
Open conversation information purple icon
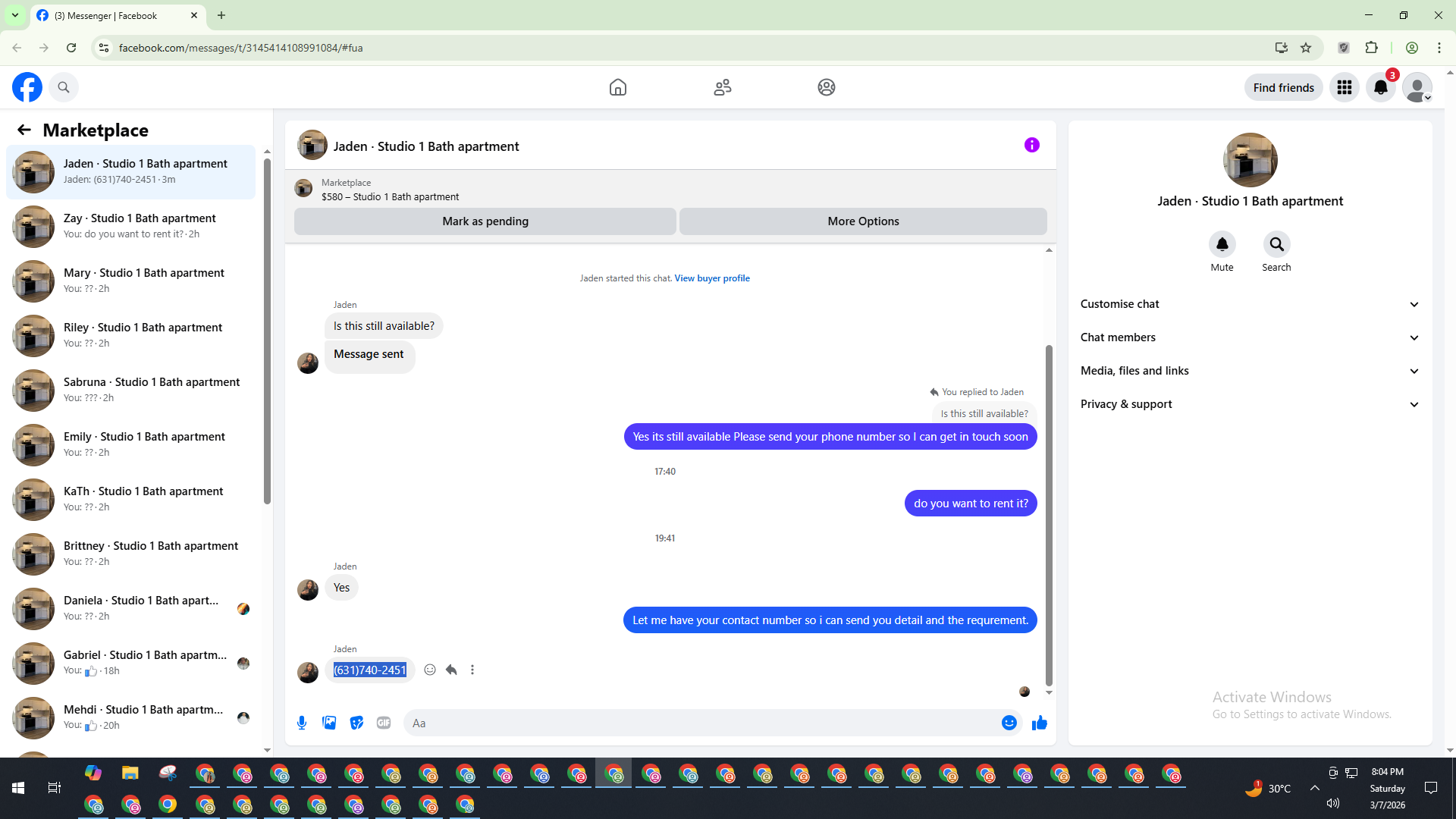point(1032,145)
